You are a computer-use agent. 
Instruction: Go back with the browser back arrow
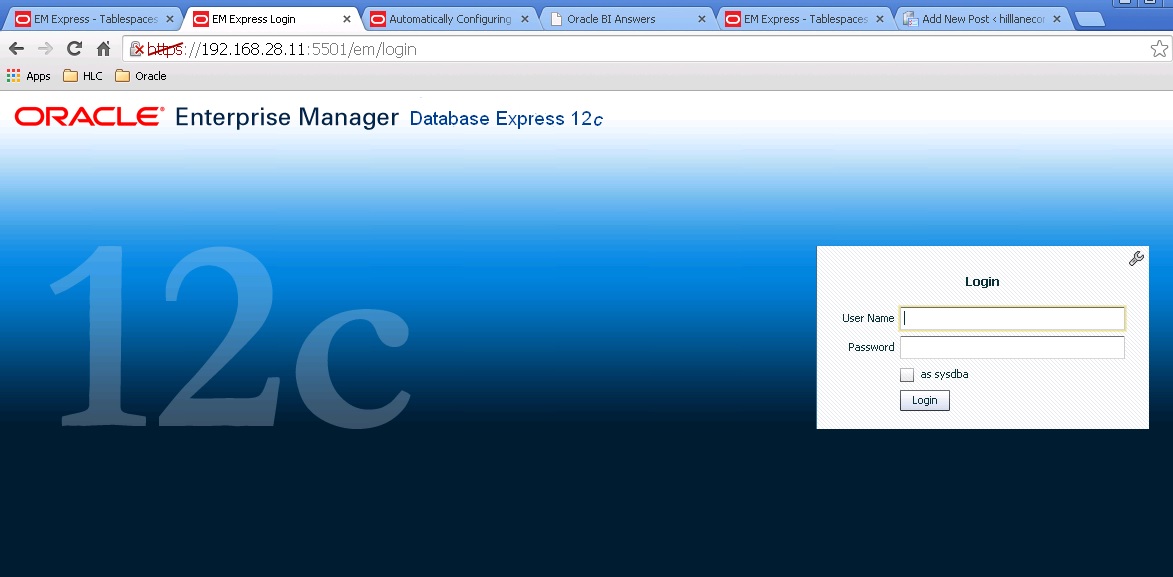16,49
